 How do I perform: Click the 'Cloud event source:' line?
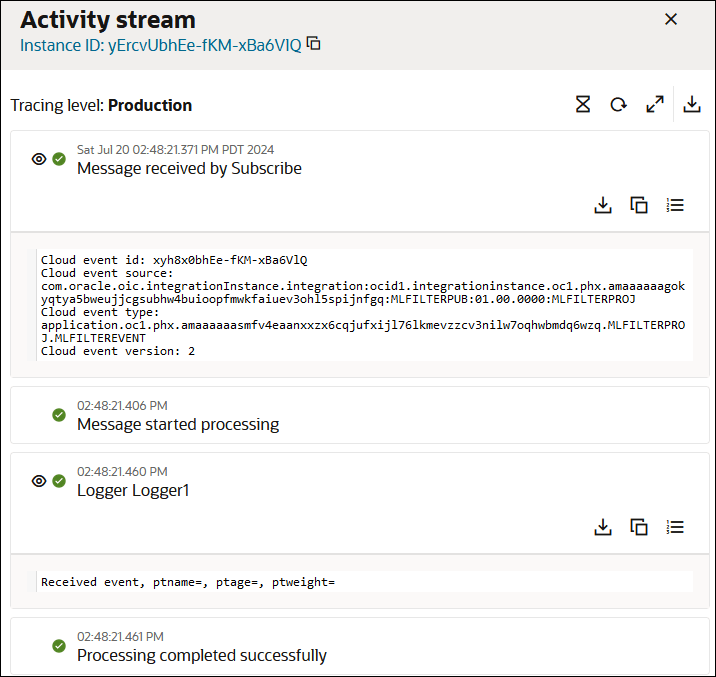[x=107, y=273]
